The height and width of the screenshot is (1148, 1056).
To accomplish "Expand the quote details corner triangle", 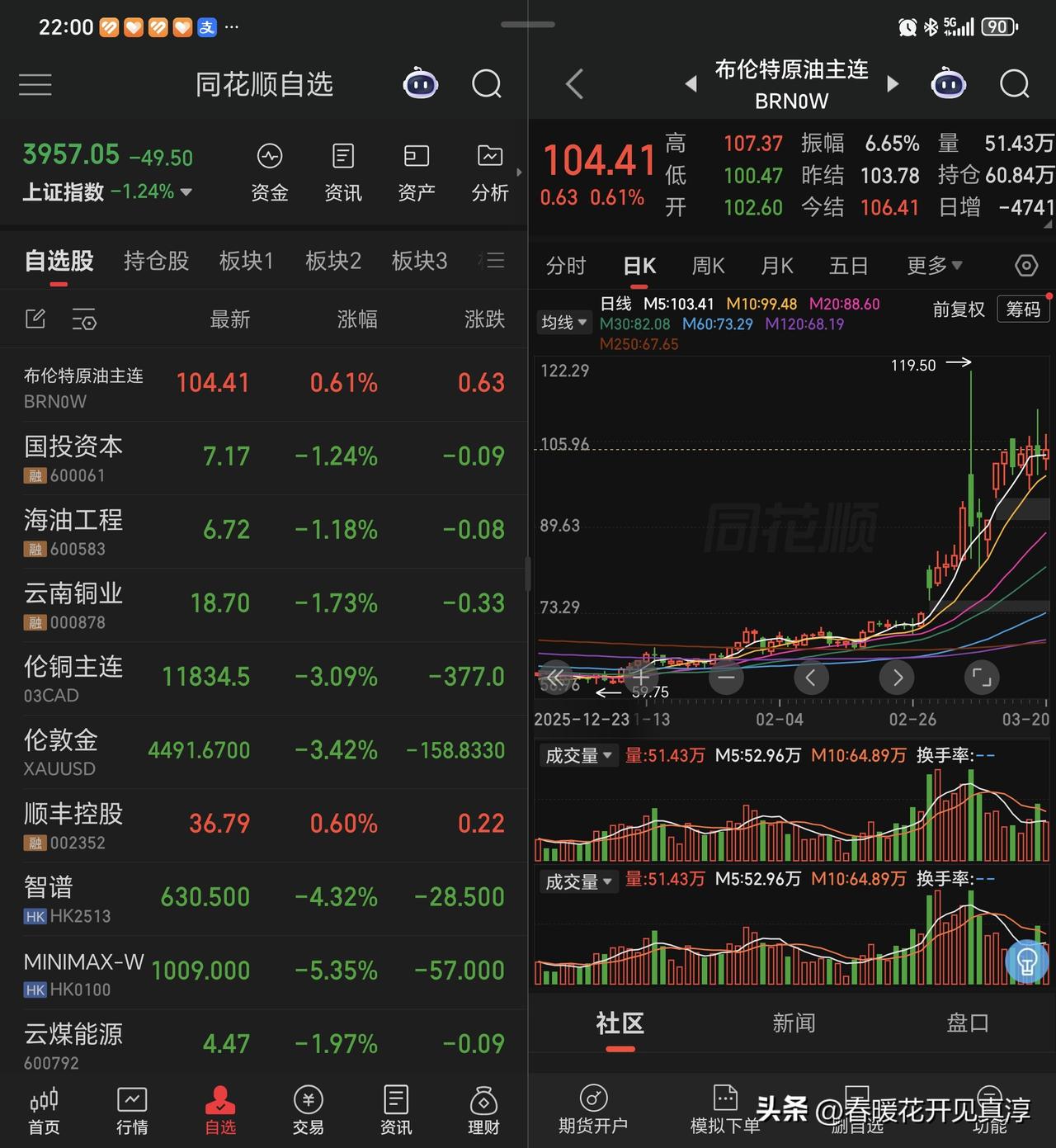I will 1048,224.
